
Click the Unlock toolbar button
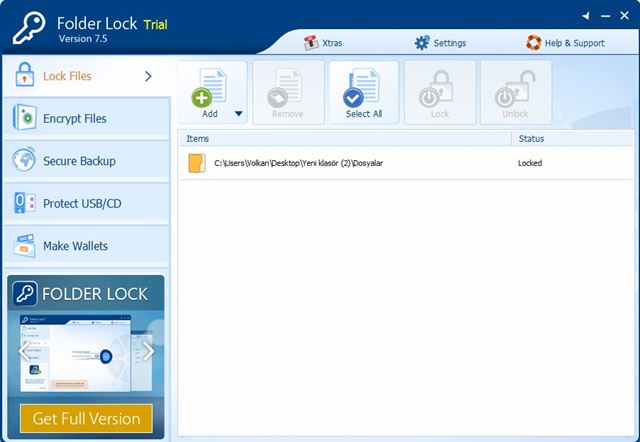pyautogui.click(x=516, y=93)
